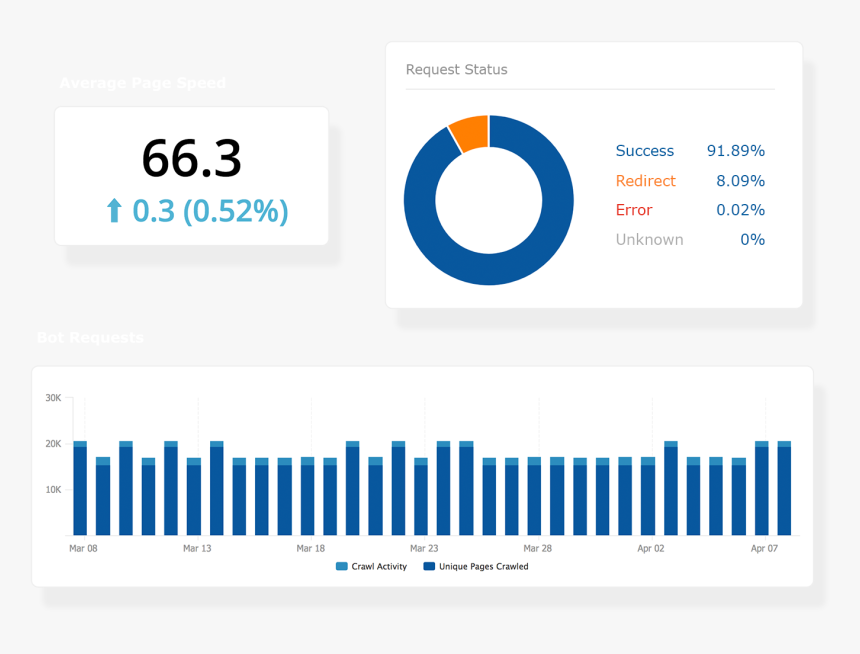Screen dimensions: 860x654
Task: Click the Apr 02 axis date label
Action: tap(650, 548)
